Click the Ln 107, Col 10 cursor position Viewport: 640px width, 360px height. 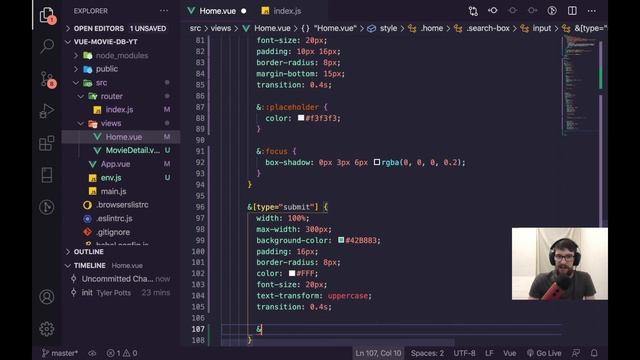click(378, 353)
